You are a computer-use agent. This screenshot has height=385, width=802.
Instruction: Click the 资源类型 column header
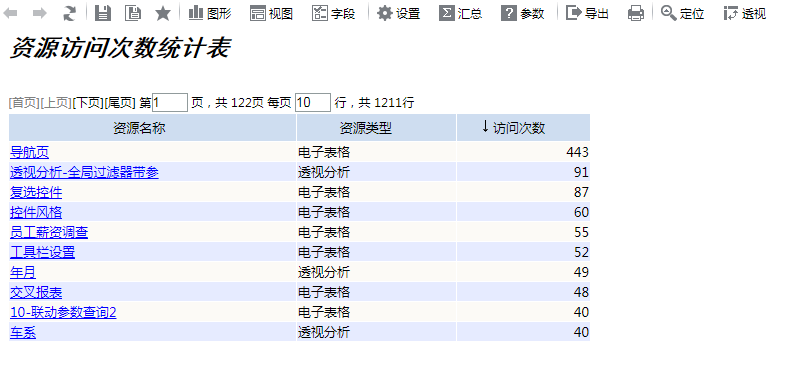coord(376,127)
